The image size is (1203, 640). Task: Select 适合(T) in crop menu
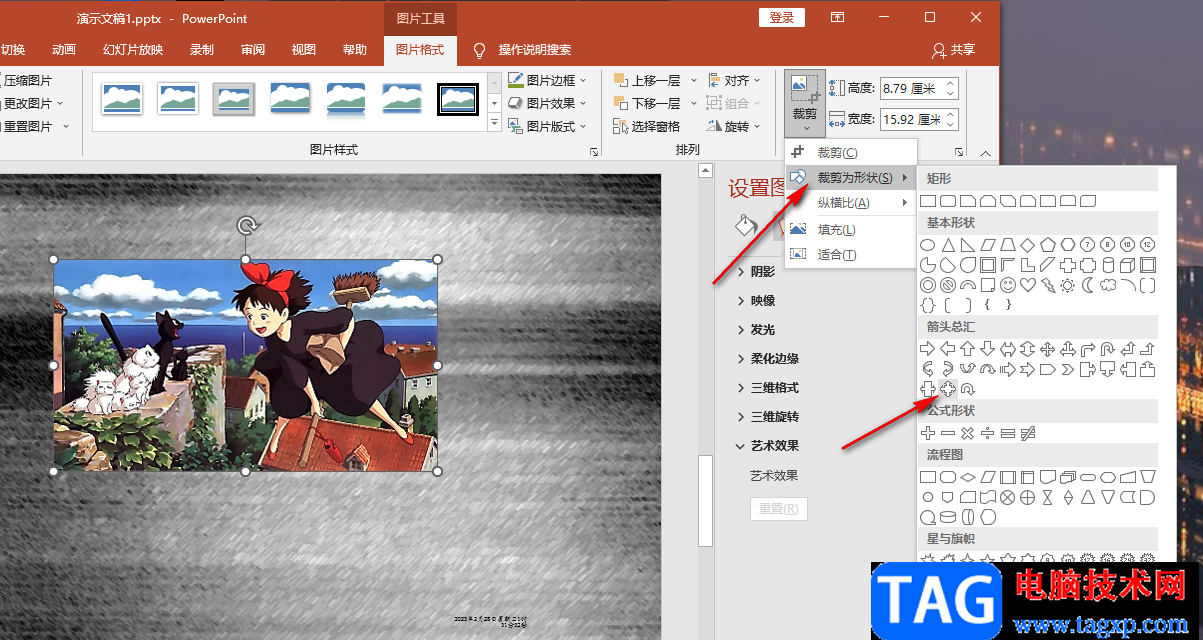(851, 255)
